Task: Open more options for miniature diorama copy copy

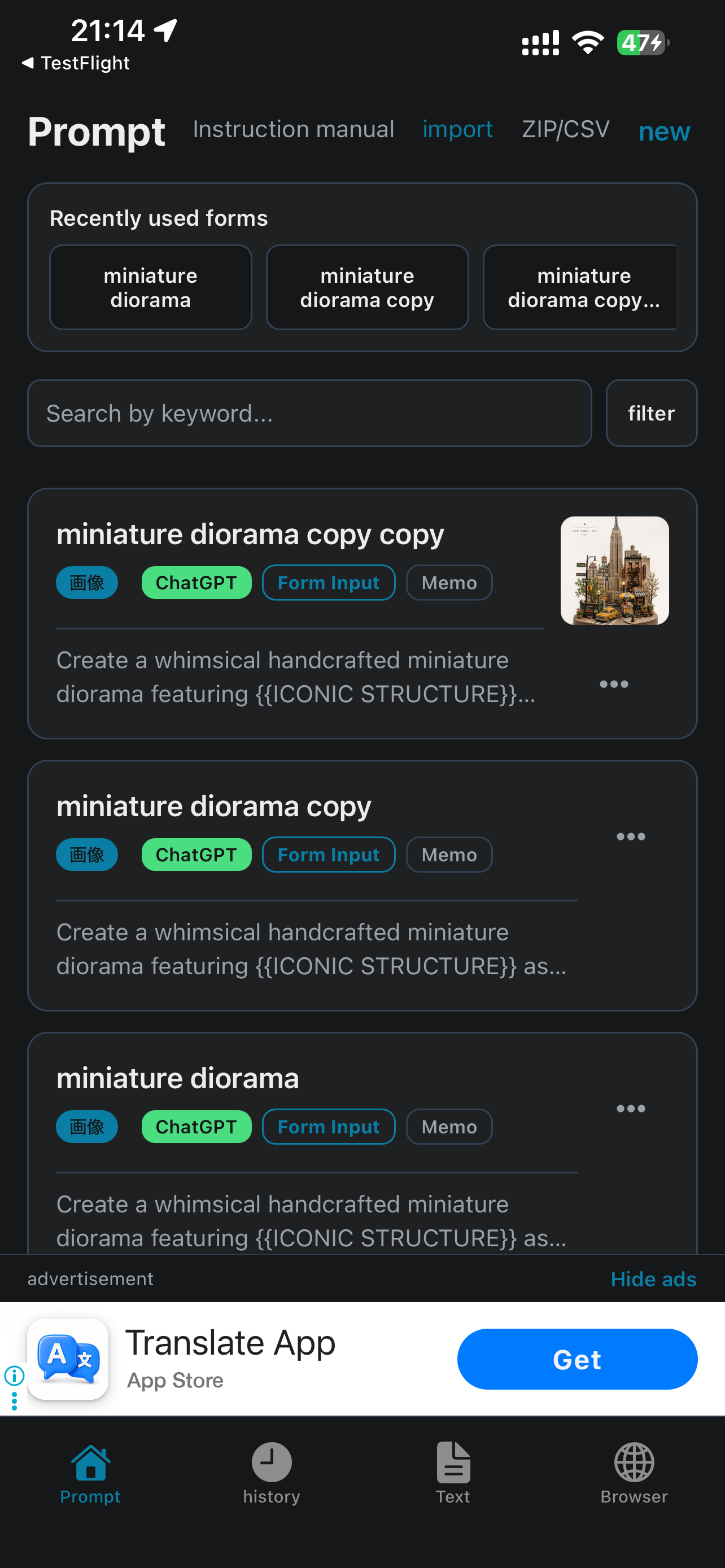Action: click(x=614, y=684)
